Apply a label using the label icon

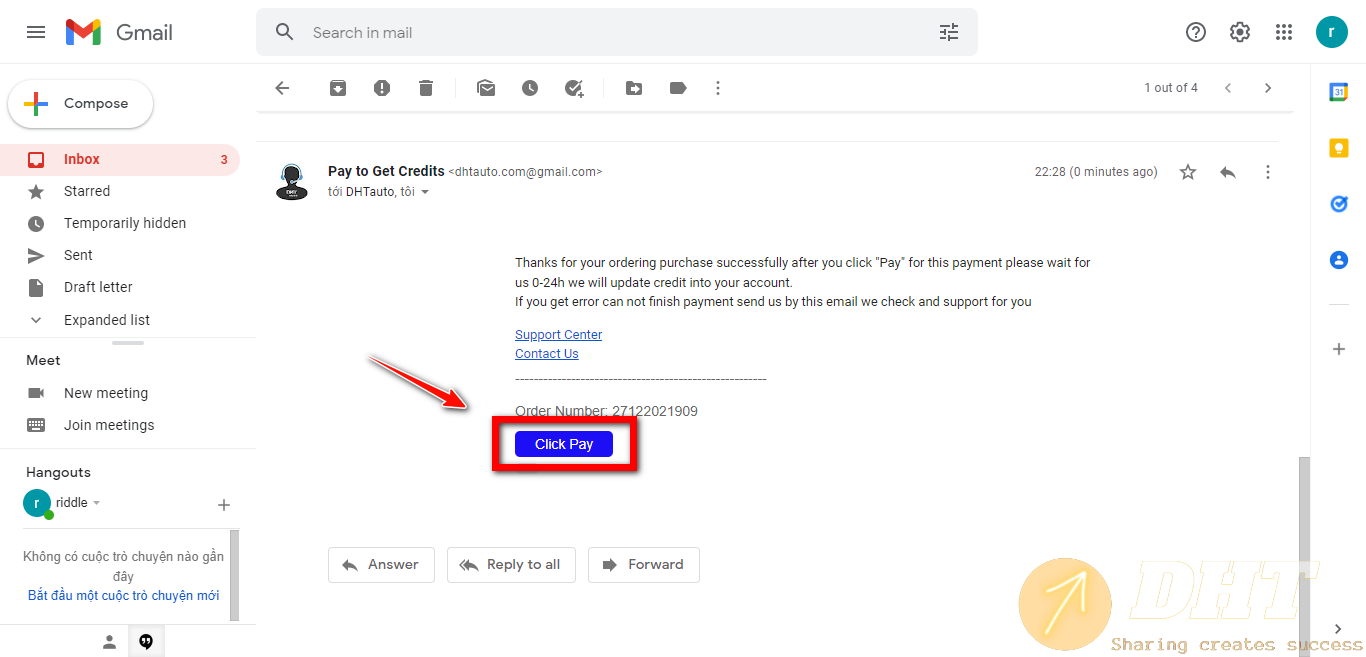[x=678, y=88]
